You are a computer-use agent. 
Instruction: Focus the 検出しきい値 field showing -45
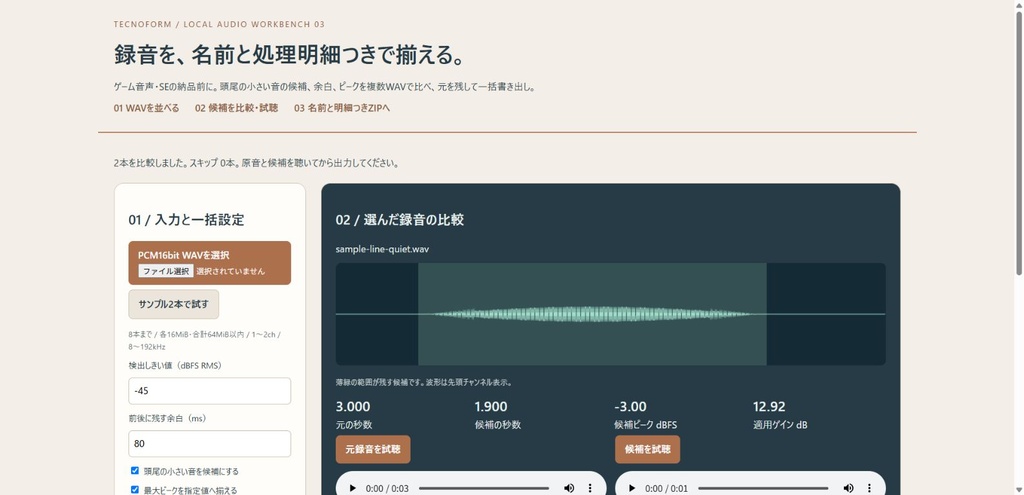pos(210,391)
